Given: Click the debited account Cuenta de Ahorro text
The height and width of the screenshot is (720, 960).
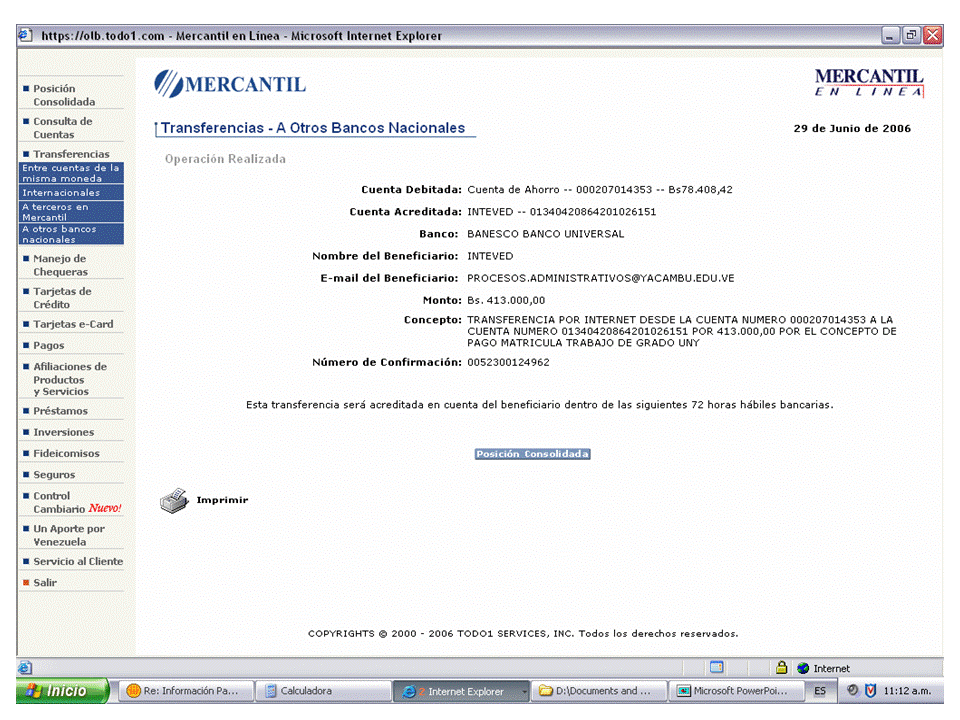Looking at the screenshot, I should point(599,190).
